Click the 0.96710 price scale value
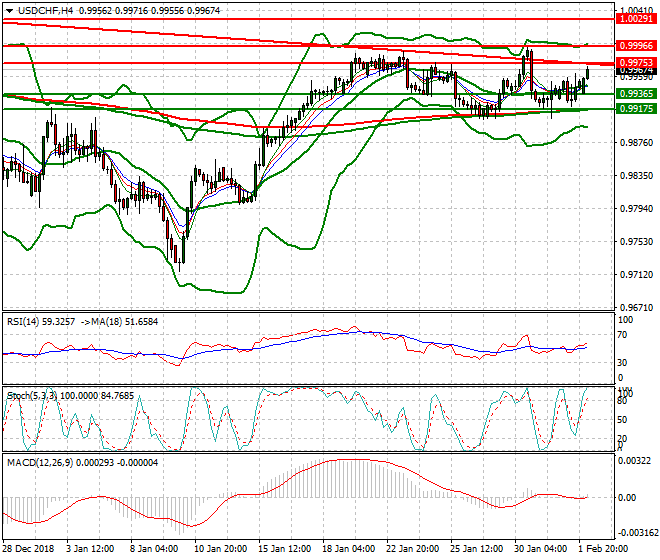 pos(636,308)
